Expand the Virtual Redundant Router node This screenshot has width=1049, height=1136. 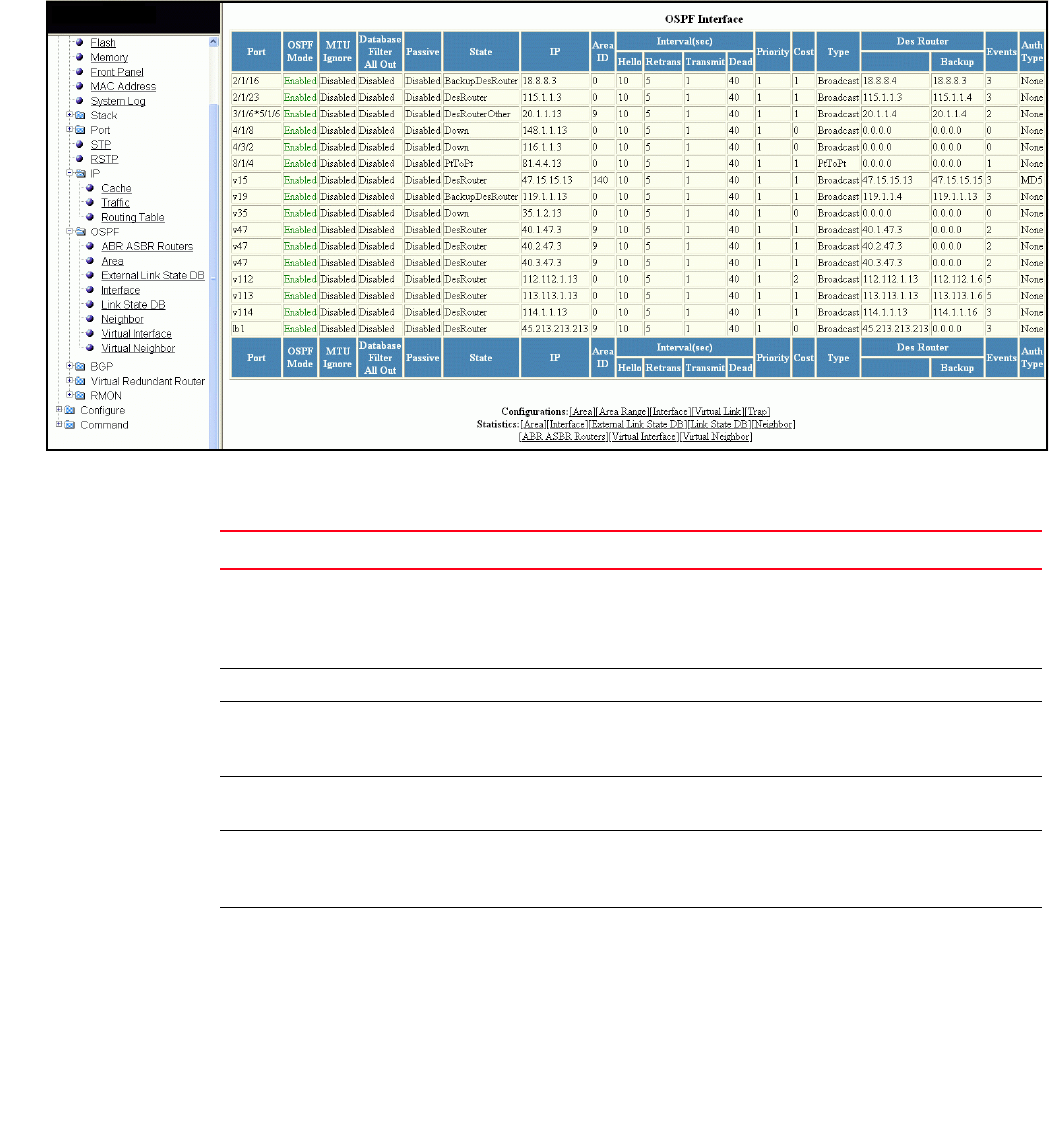coord(70,380)
